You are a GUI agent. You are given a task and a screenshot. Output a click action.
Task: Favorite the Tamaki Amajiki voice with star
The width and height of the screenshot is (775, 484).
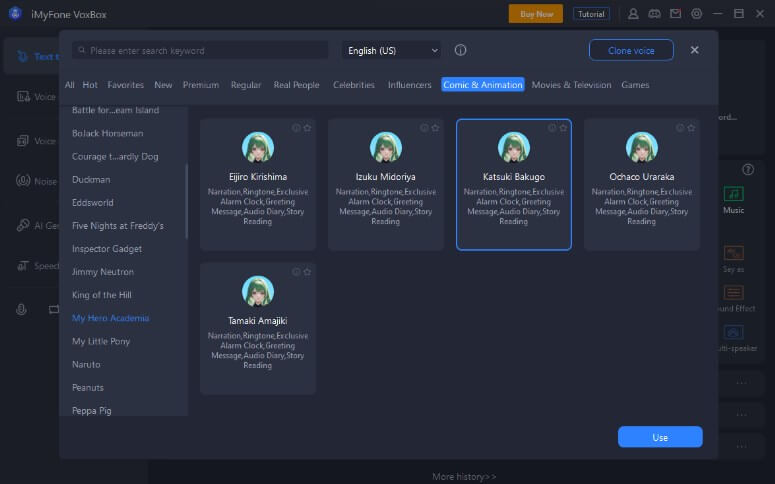pos(307,272)
